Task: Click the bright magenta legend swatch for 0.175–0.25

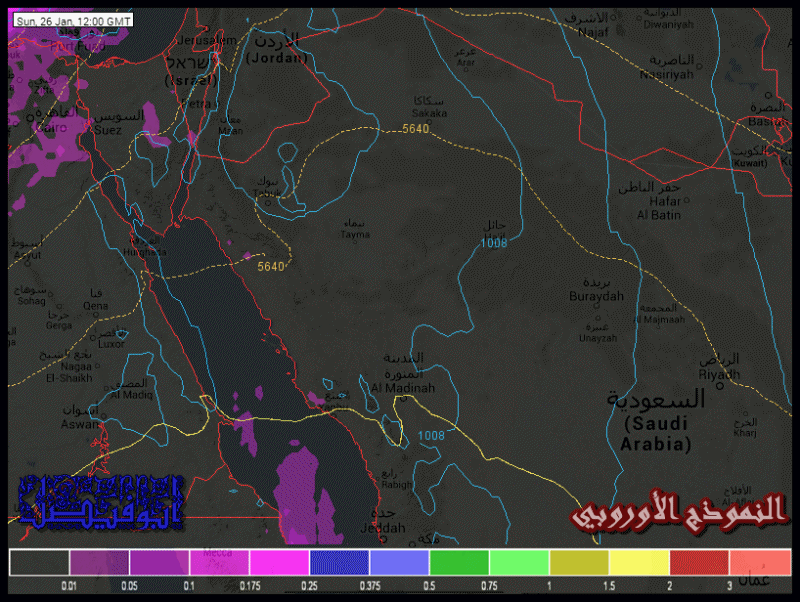Action: 279,562
